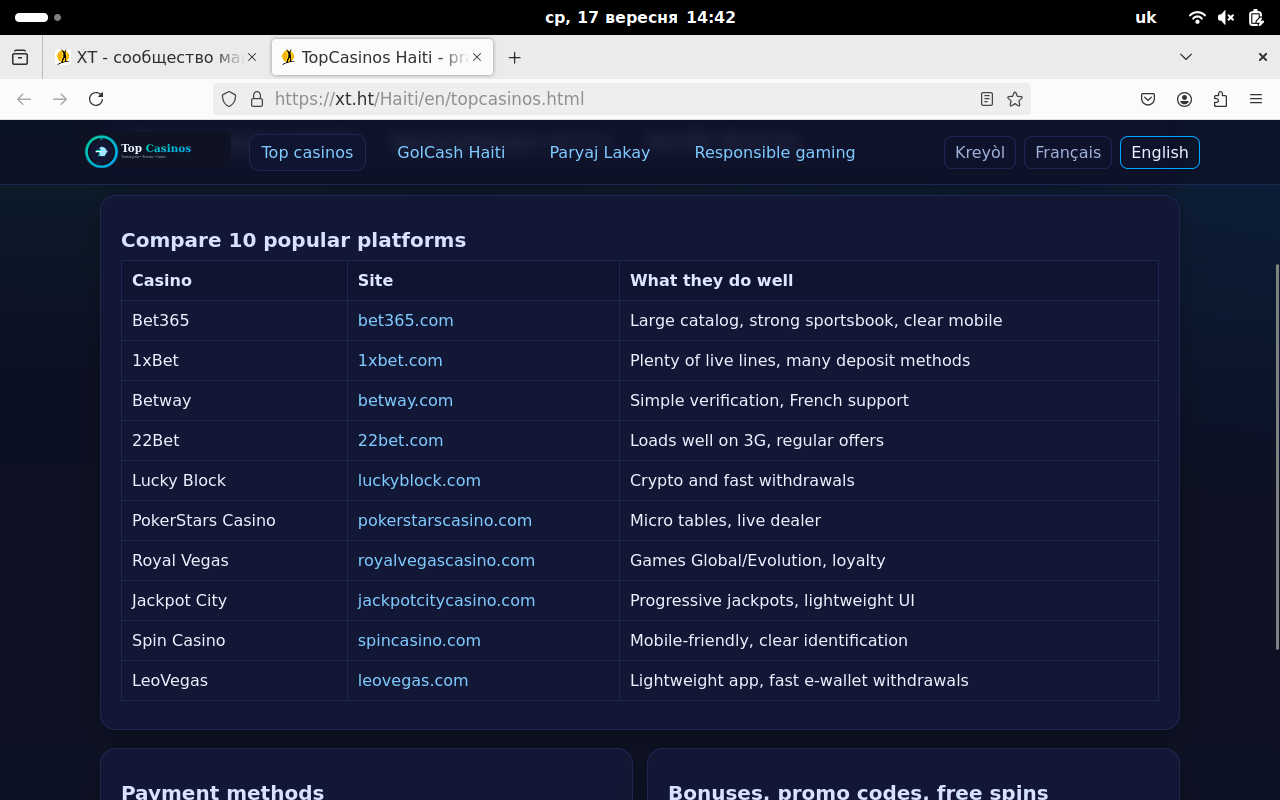Click the Jackpot City name cell
The height and width of the screenshot is (800, 1280).
click(x=234, y=600)
